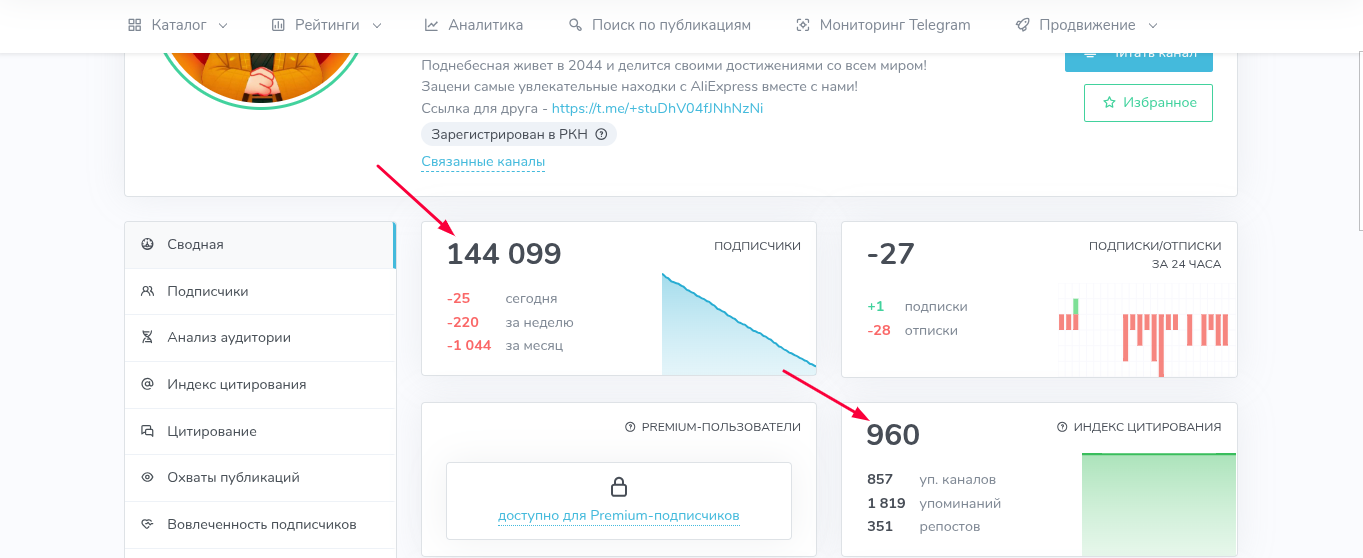Click the help icon beside PREMIUM-ПОЛЬЗОВАТЕЛИ
The width and height of the screenshot is (1363, 558).
(630, 427)
